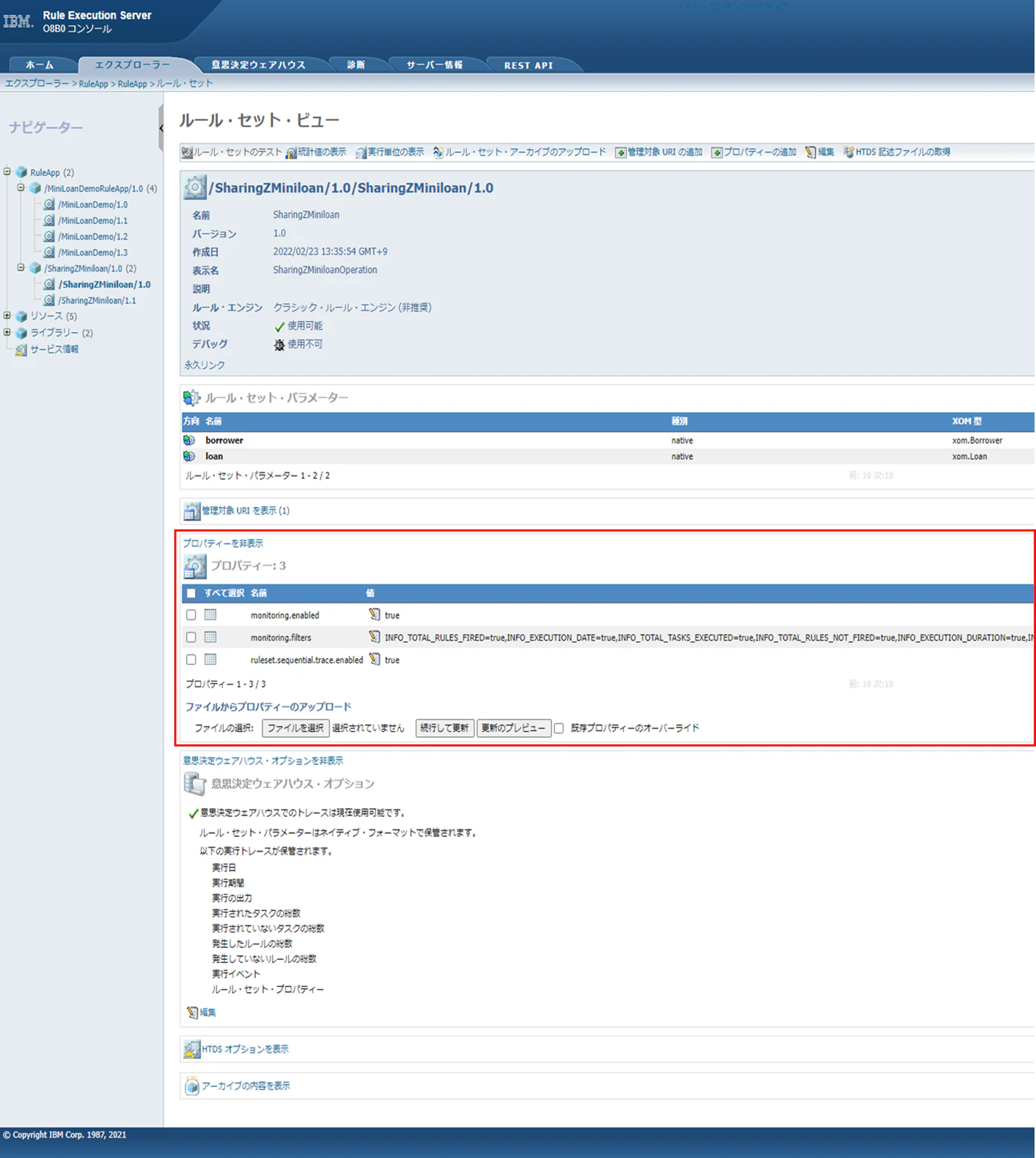Click the loan parameter direction icon
1036x1158 pixels.
[190, 457]
